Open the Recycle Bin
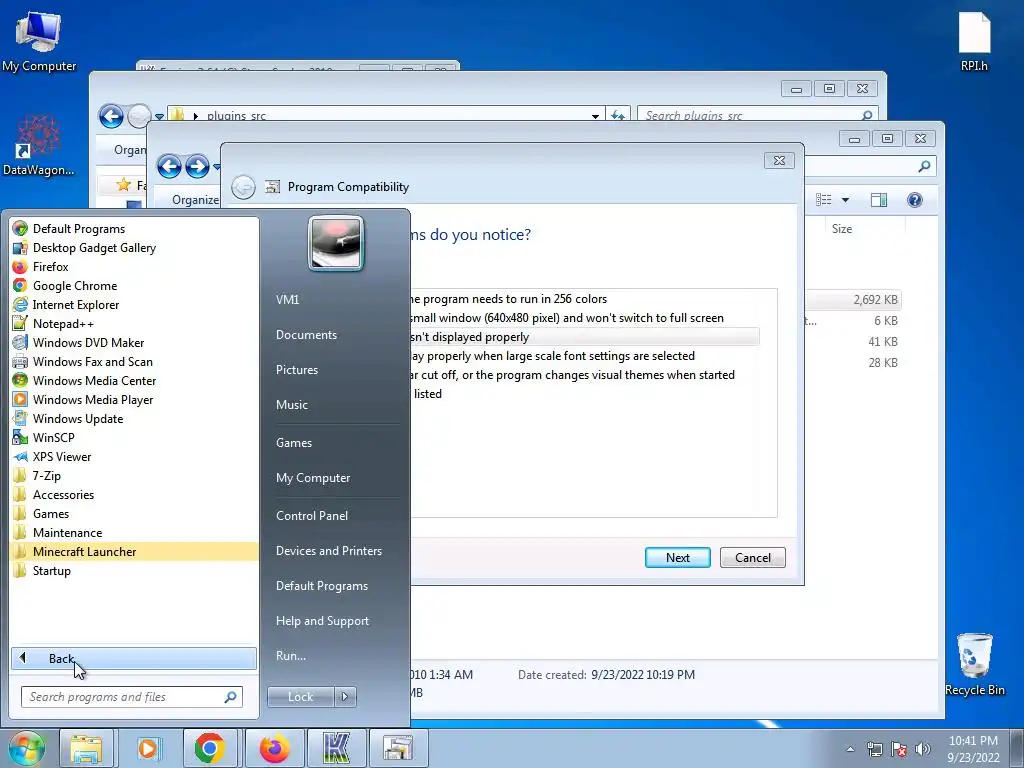Viewport: 1024px width, 768px height. (x=974, y=664)
